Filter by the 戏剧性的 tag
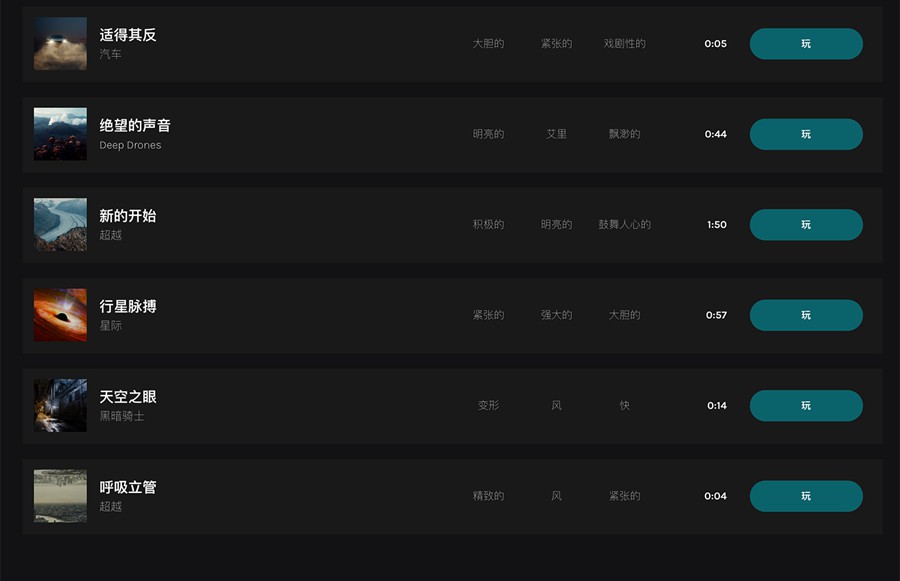This screenshot has height=581, width=900. pyautogui.click(x=625, y=44)
